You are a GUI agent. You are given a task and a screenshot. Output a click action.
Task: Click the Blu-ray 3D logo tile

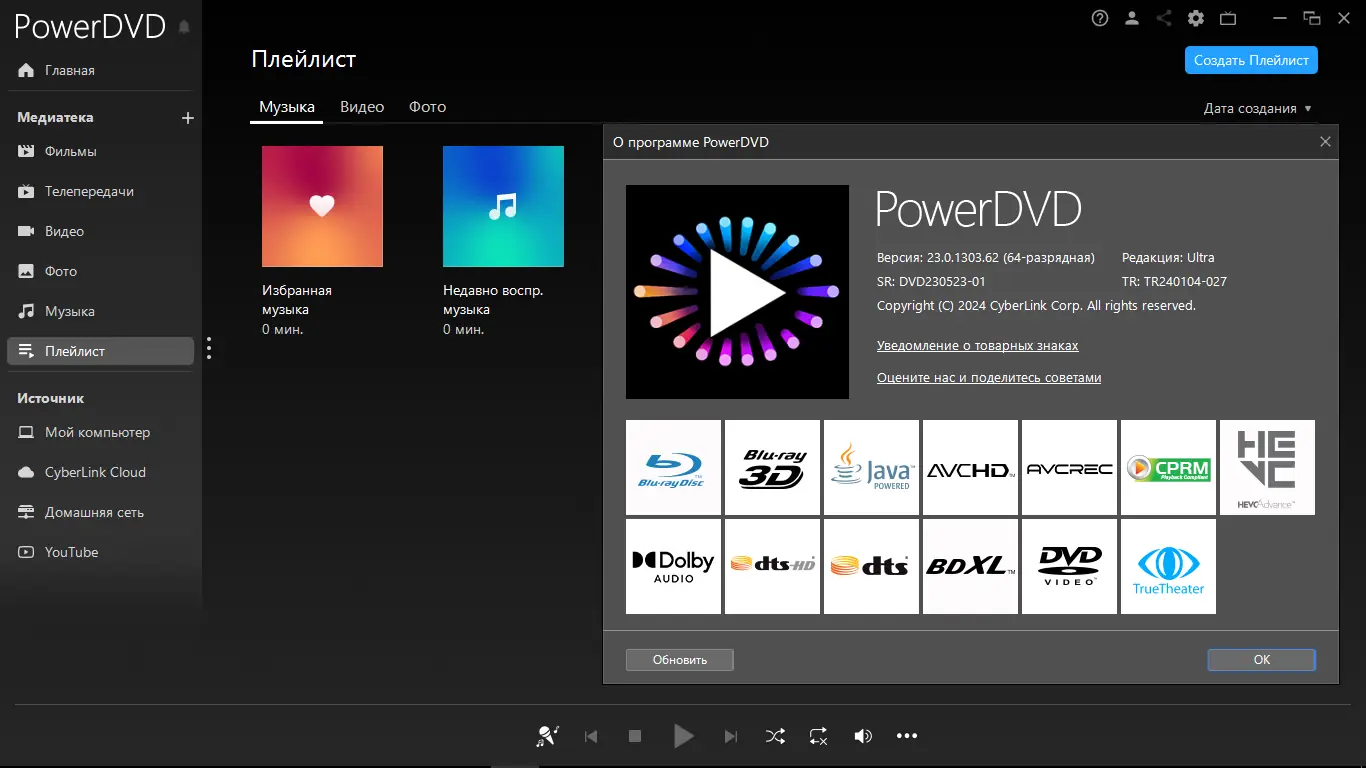772,467
